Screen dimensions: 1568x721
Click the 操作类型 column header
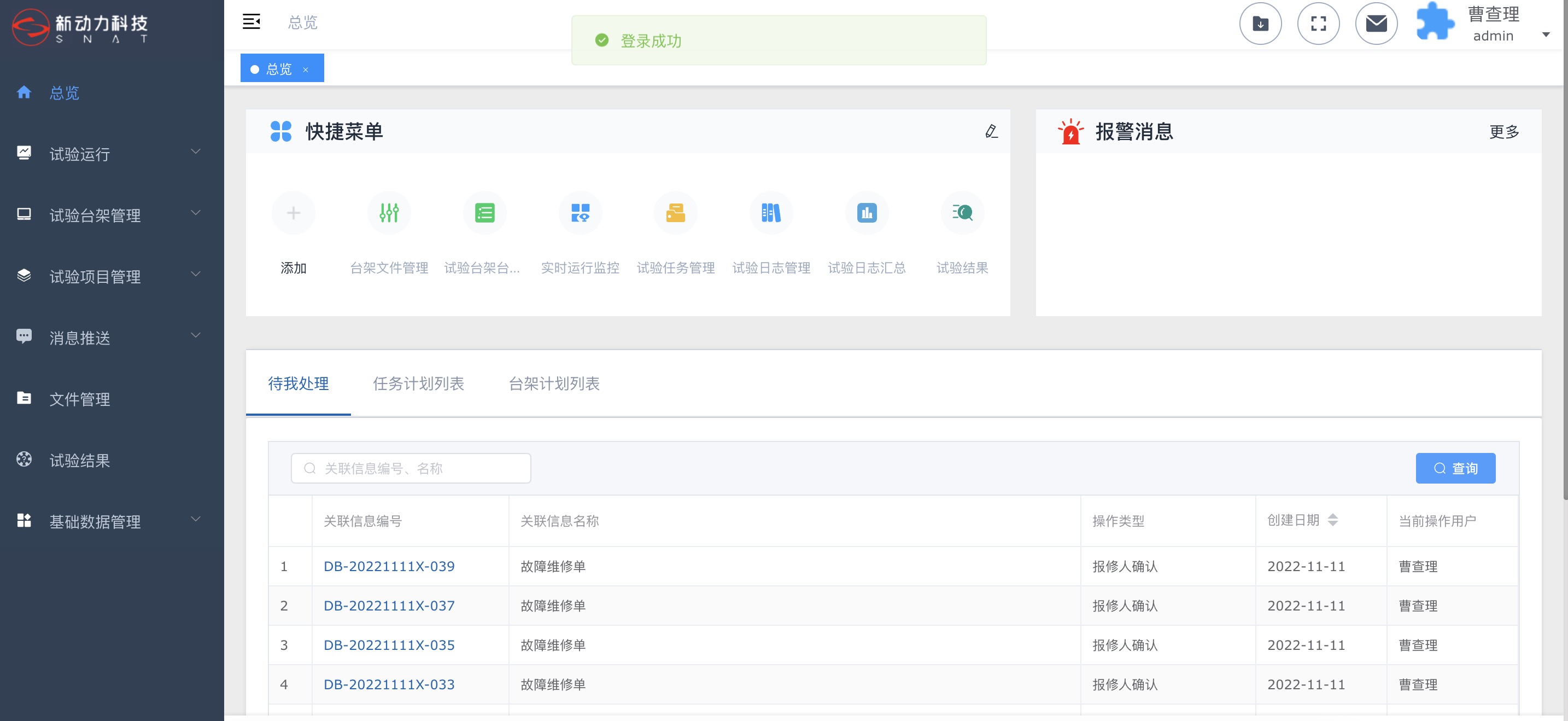[x=1118, y=521]
